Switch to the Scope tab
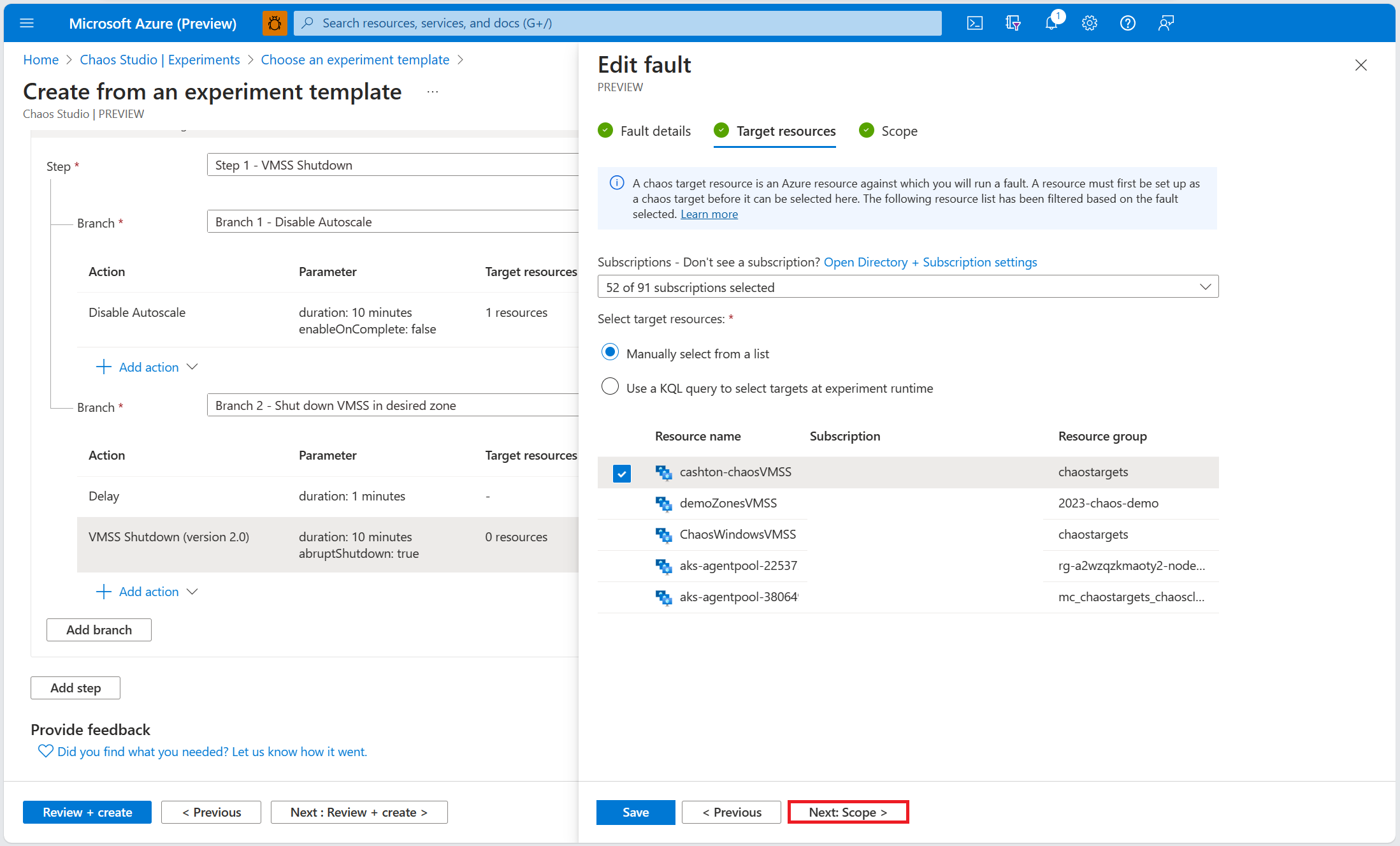The image size is (1400, 846). click(x=899, y=131)
